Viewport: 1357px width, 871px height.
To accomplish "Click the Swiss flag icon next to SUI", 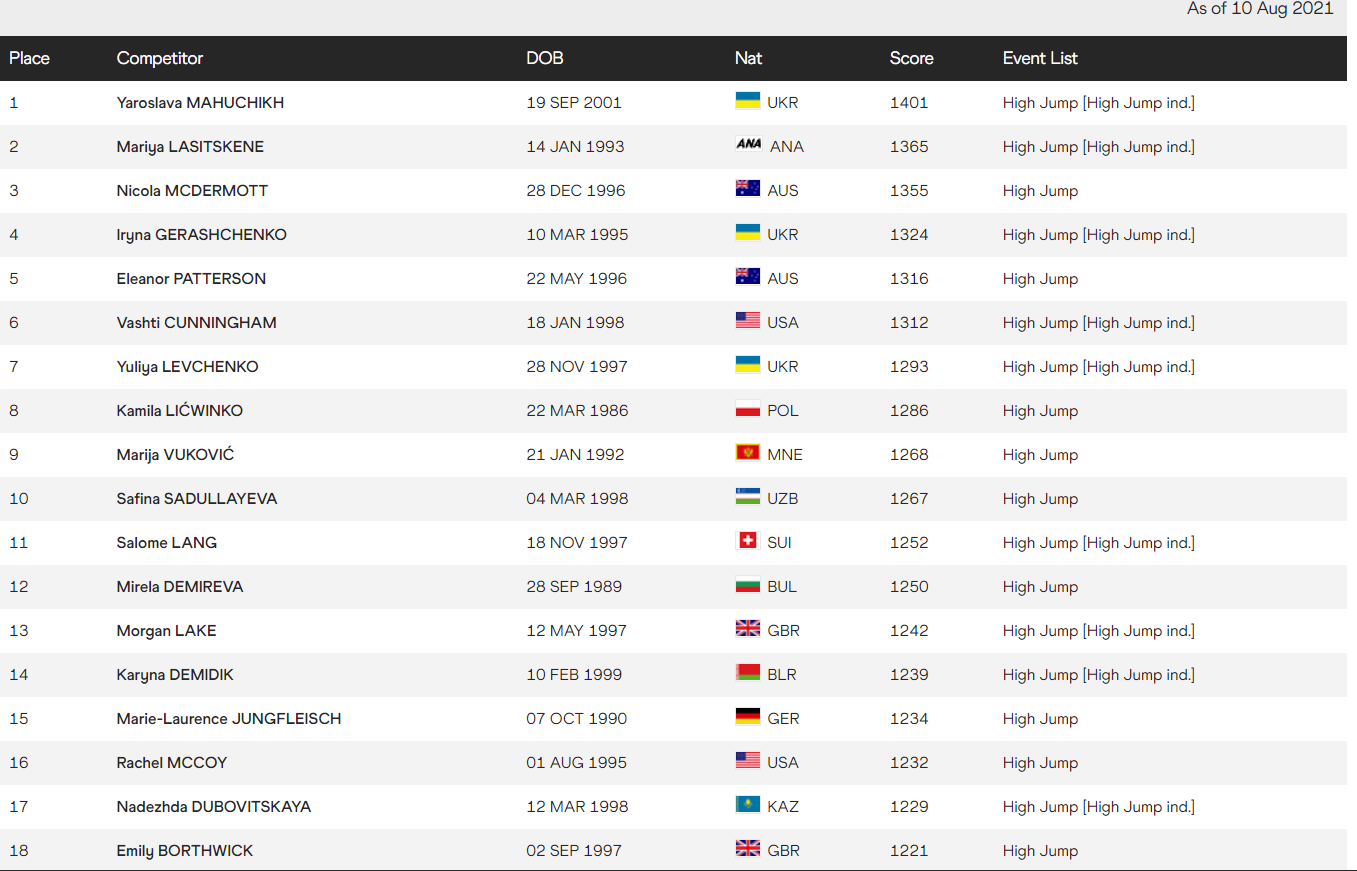I will [x=747, y=542].
